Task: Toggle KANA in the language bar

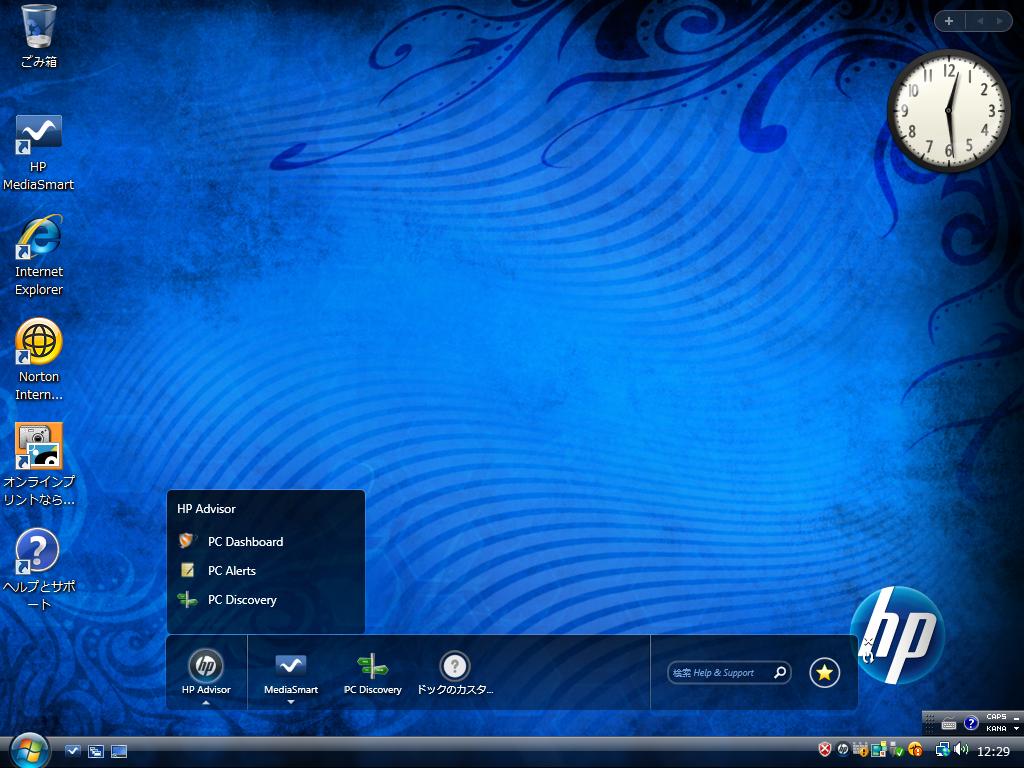Action: (x=996, y=728)
